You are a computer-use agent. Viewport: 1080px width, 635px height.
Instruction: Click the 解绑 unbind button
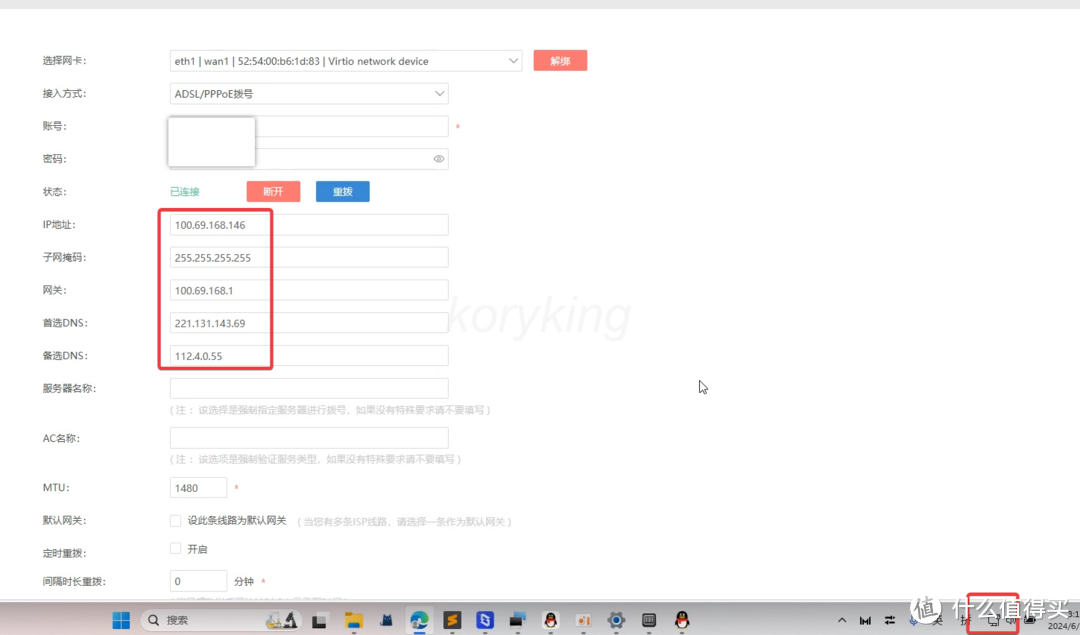pyautogui.click(x=560, y=61)
